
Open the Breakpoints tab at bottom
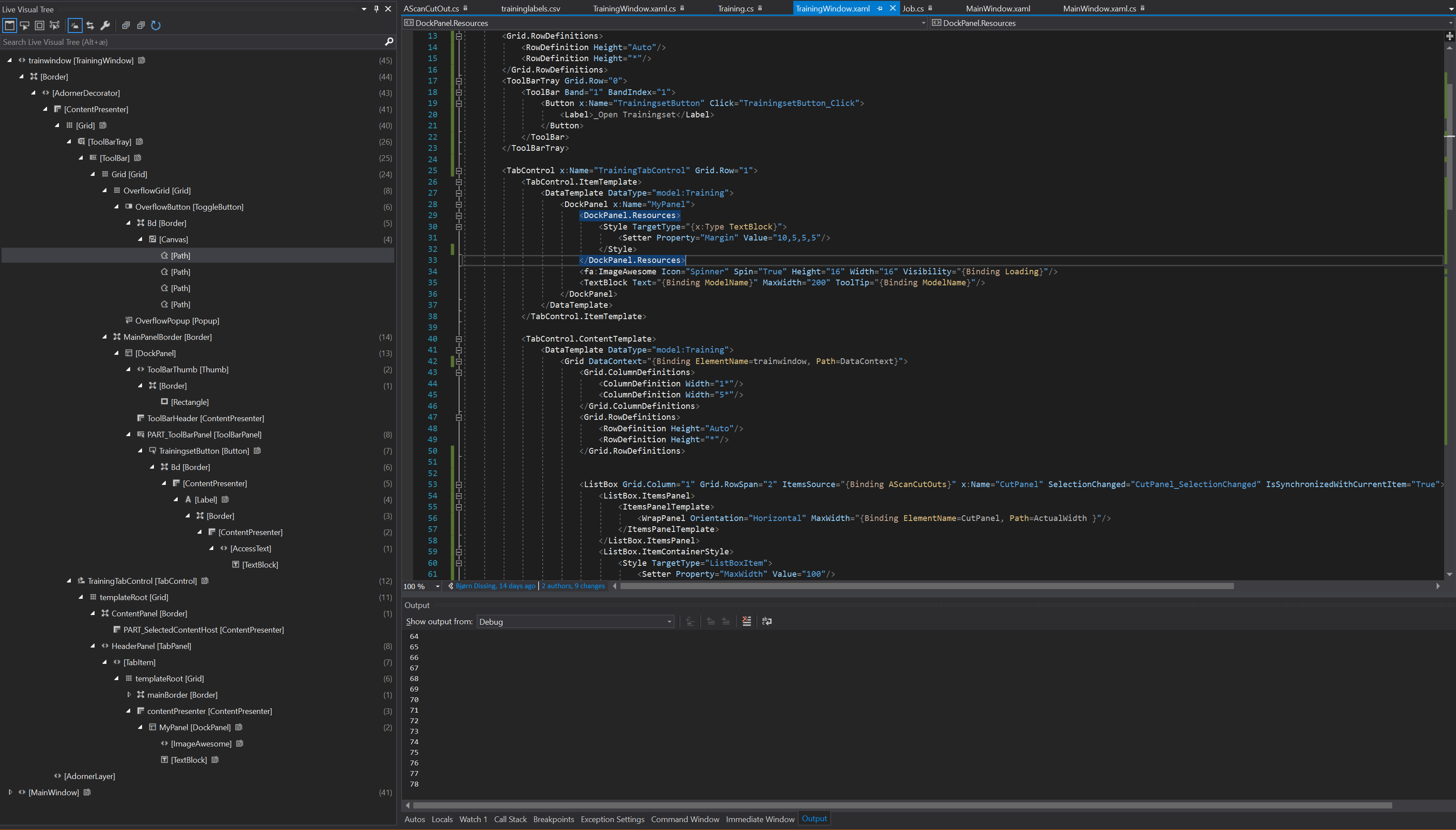553,819
